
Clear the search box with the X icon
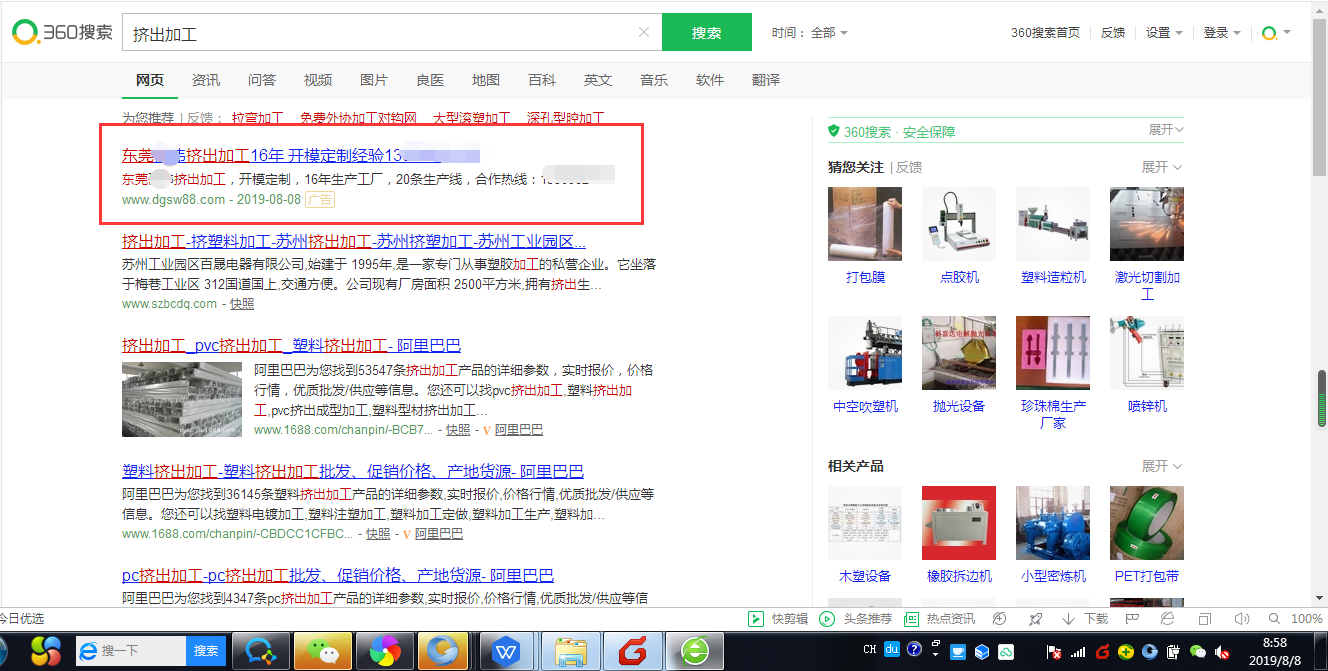644,32
